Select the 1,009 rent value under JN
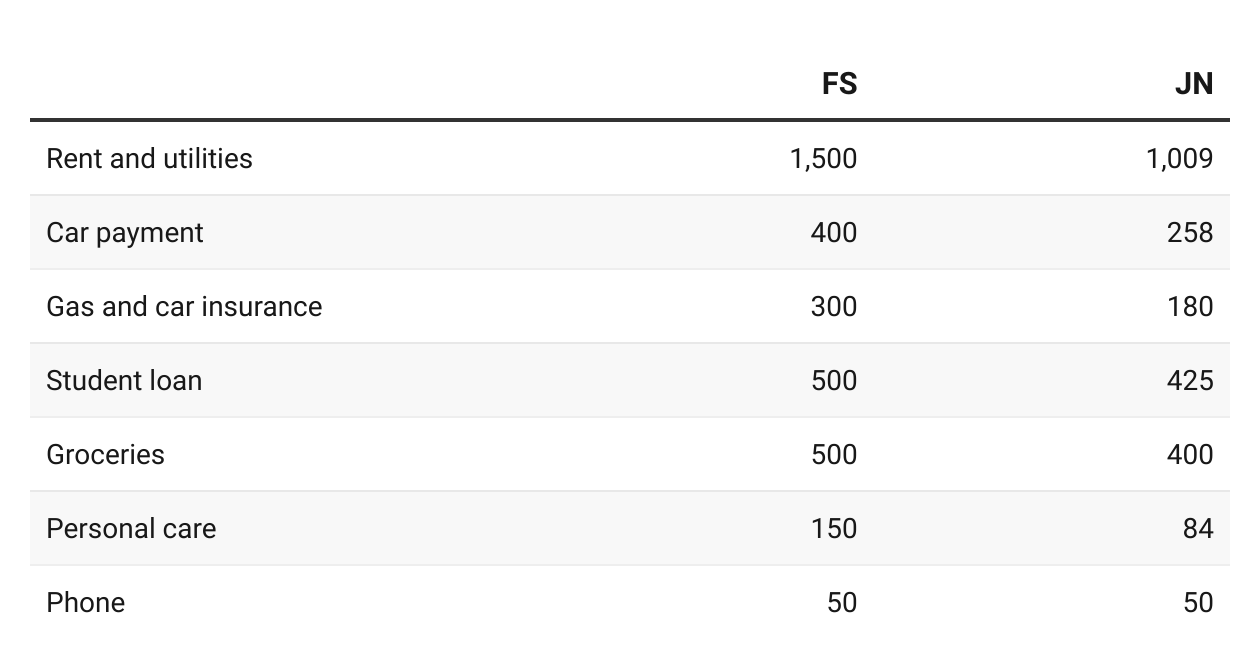1260x660 pixels. 1179,158
